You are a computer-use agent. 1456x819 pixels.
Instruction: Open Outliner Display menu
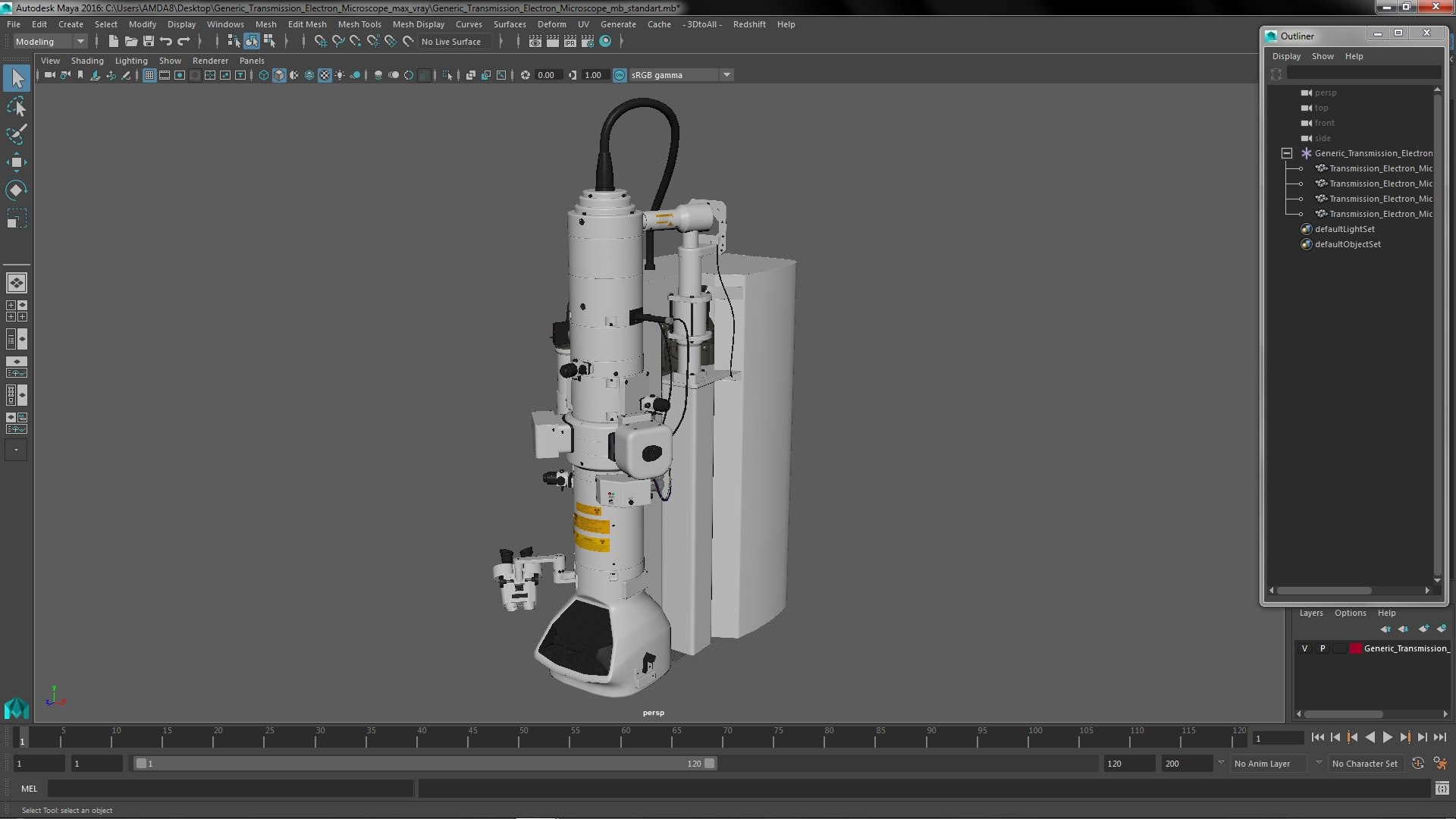point(1286,56)
